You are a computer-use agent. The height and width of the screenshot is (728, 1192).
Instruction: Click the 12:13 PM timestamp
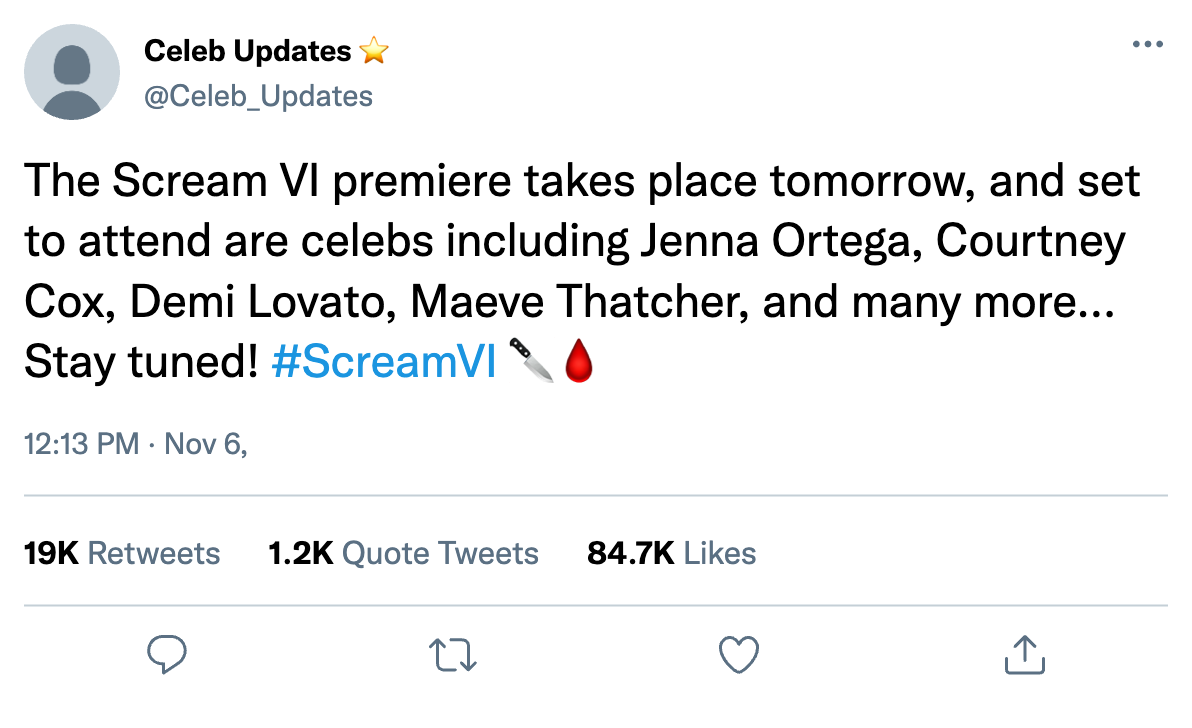click(81, 444)
